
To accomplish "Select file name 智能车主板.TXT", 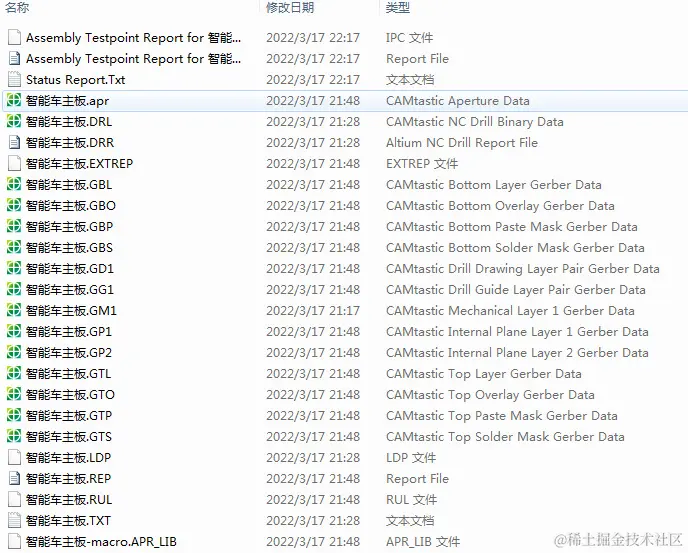I will coord(68,521).
